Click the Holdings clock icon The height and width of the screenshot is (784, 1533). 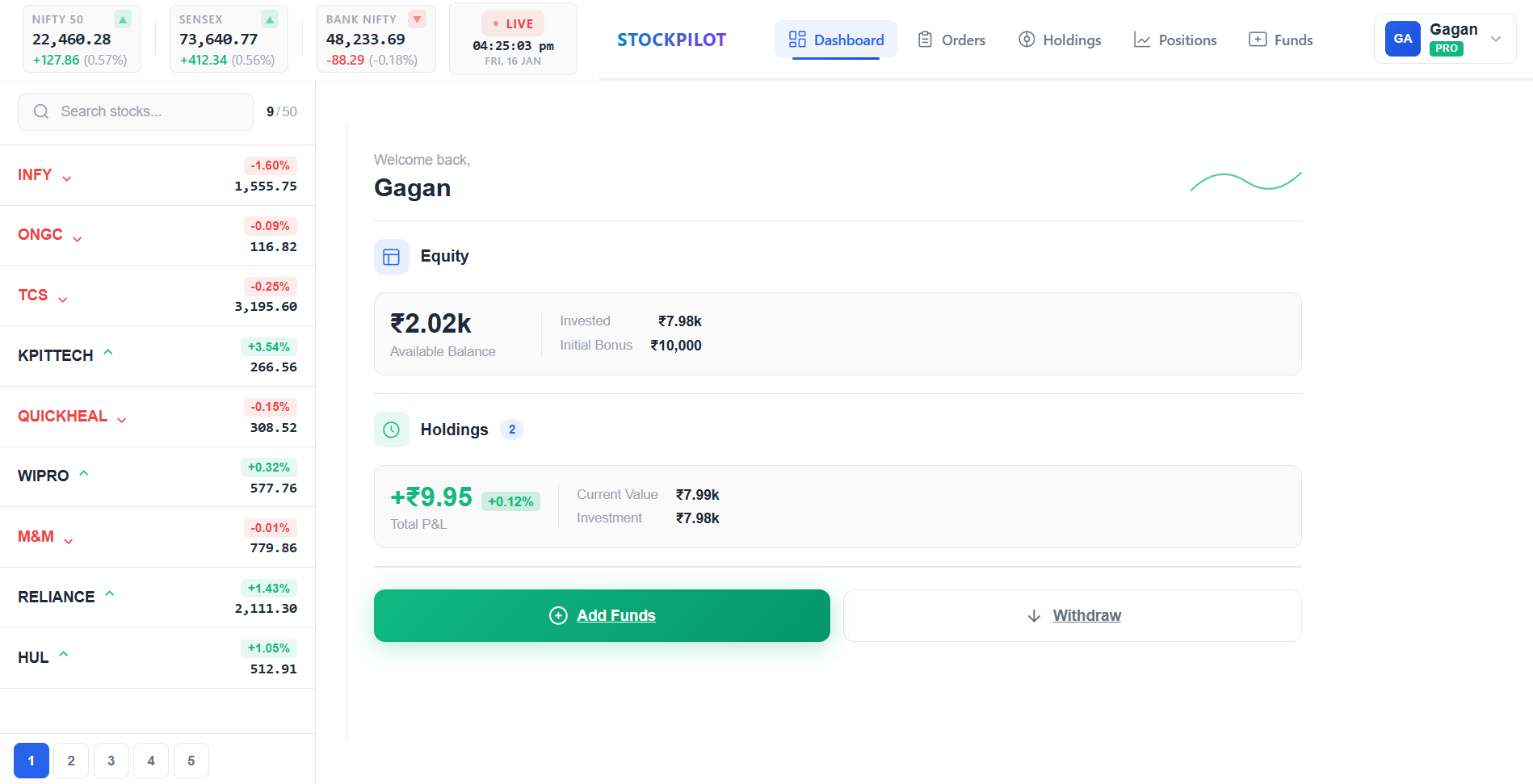point(392,429)
